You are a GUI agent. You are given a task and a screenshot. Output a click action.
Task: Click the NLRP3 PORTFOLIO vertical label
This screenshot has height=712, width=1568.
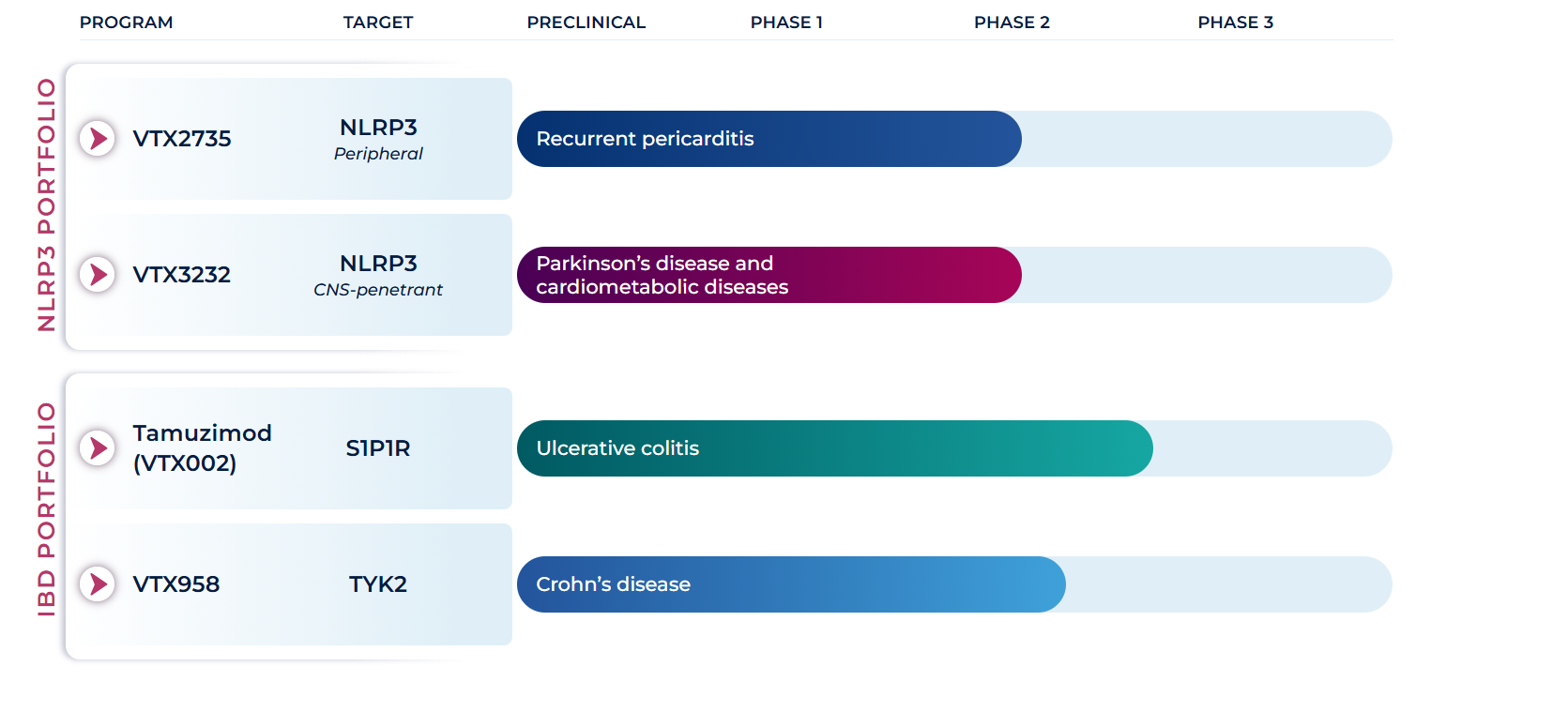(x=46, y=205)
